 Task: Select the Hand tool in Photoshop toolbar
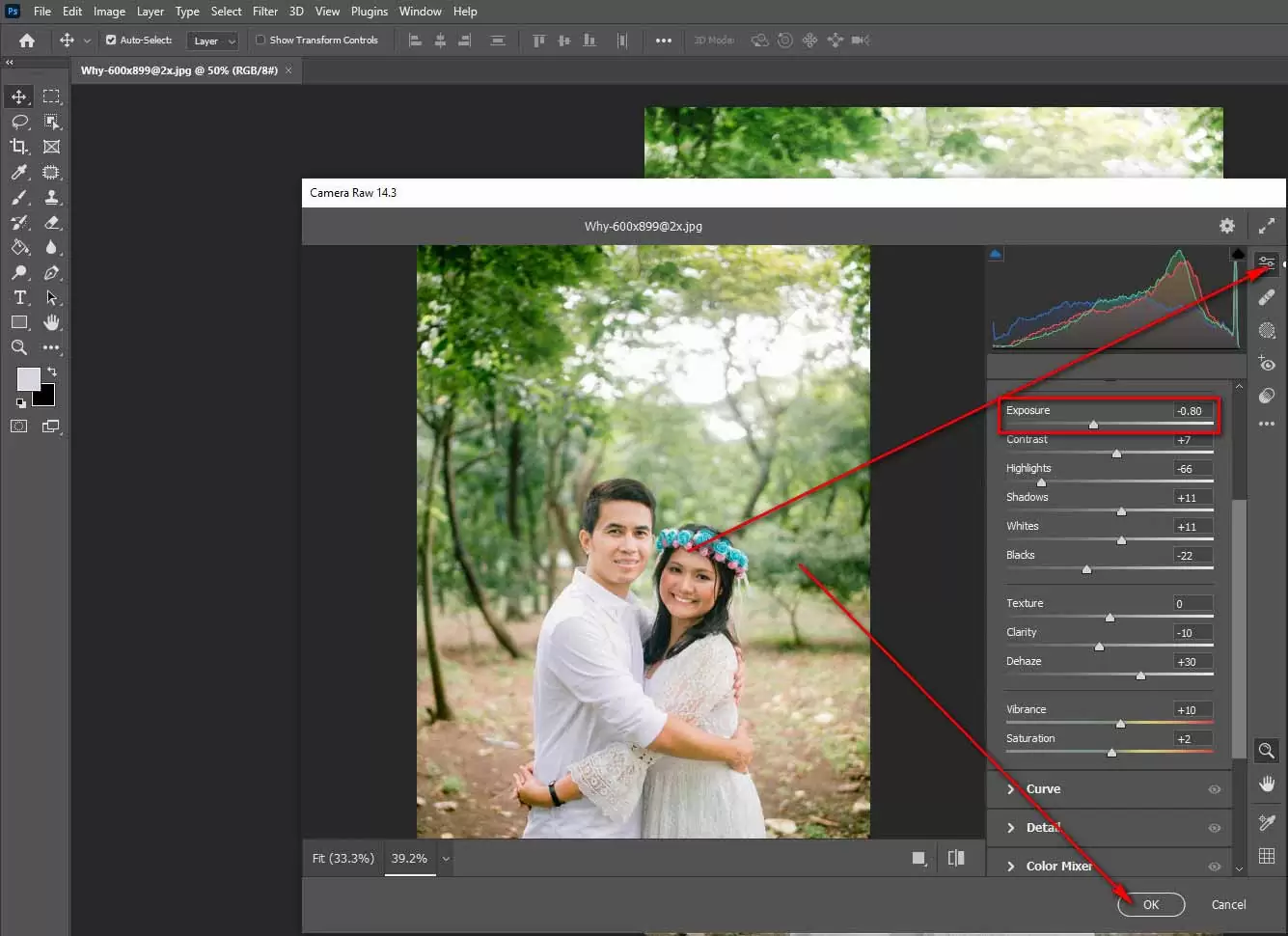51,322
